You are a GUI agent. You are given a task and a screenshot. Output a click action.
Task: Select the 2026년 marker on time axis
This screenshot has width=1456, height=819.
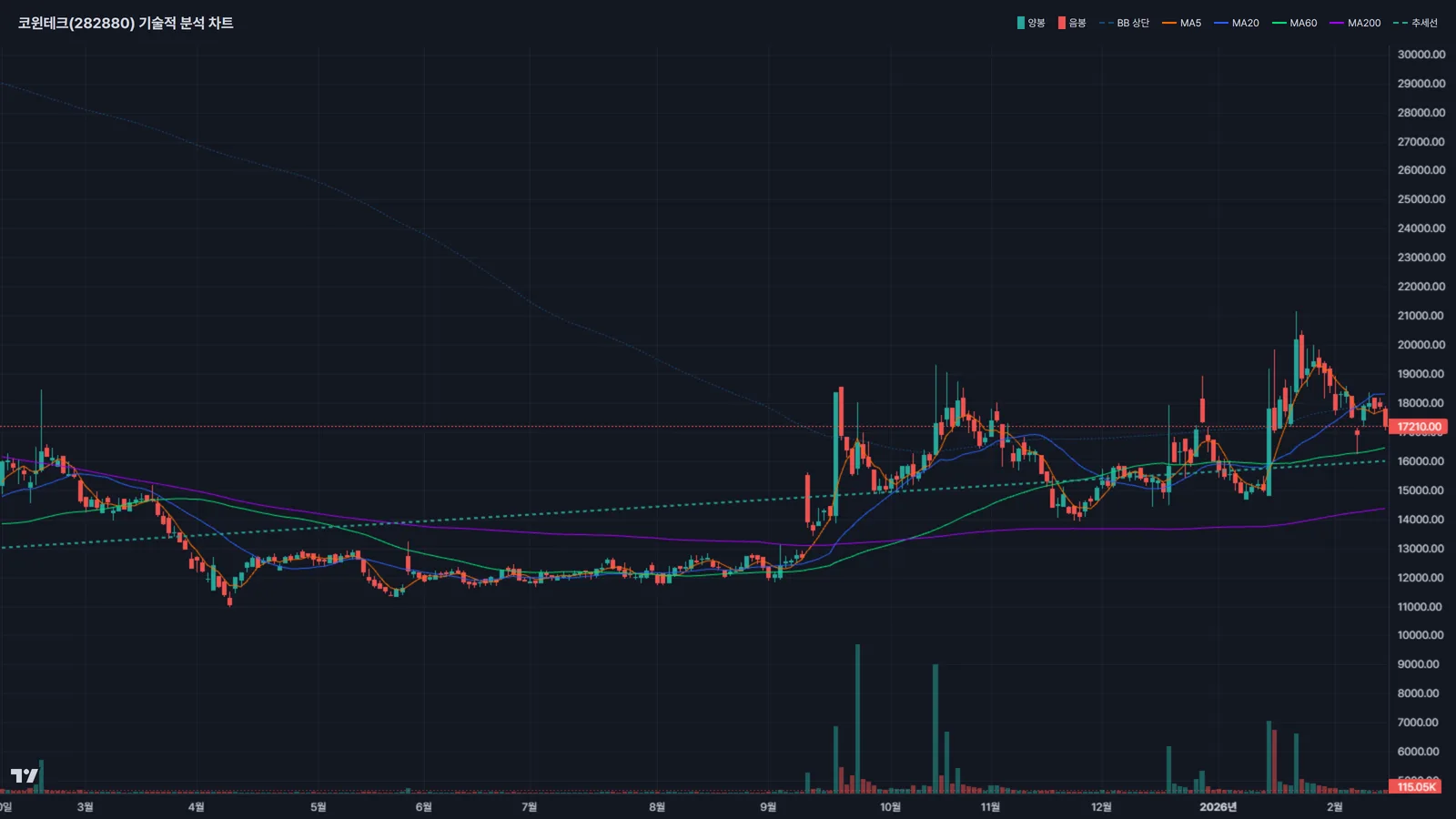pos(1218,807)
